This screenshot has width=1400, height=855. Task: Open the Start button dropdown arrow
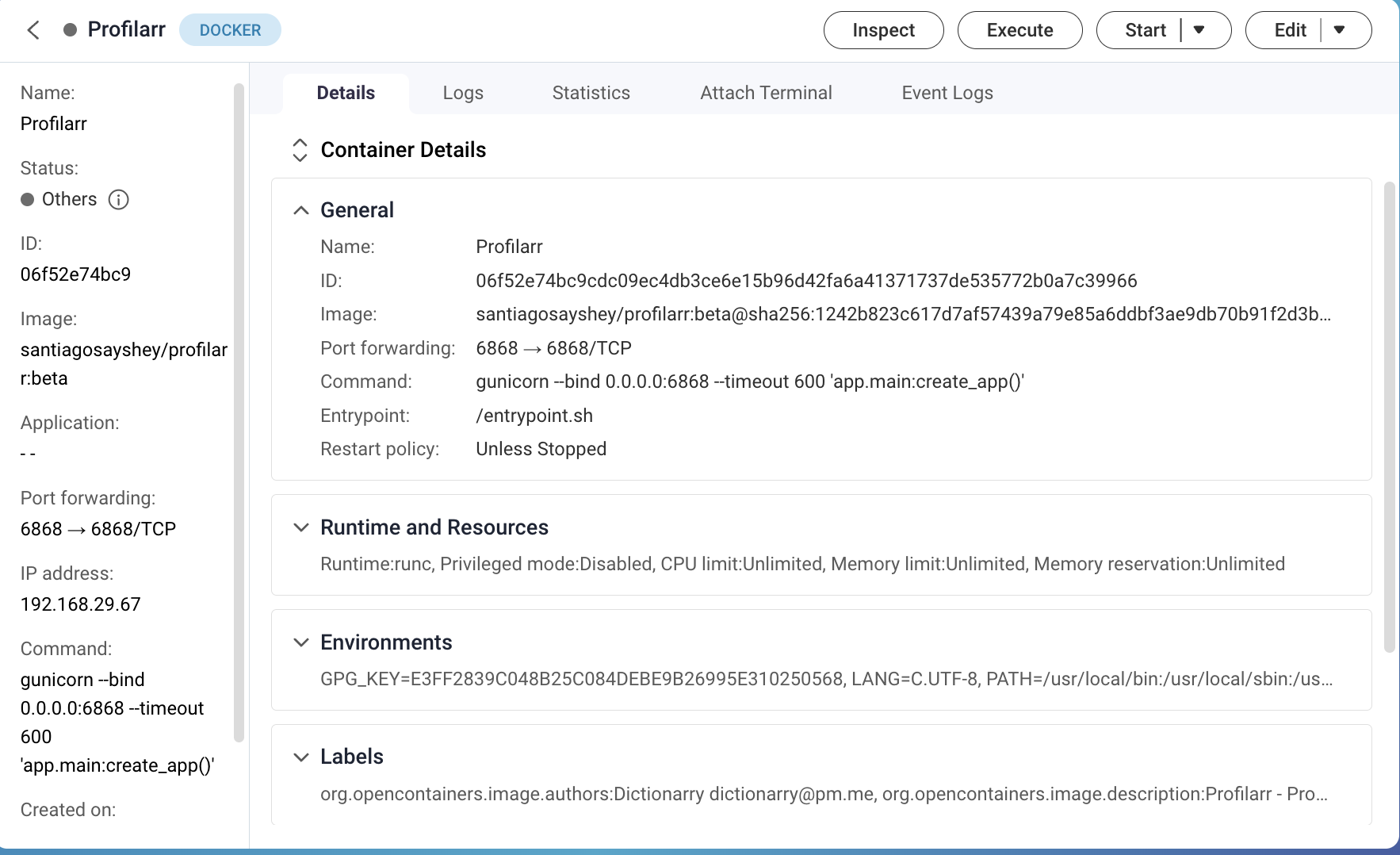[1199, 30]
